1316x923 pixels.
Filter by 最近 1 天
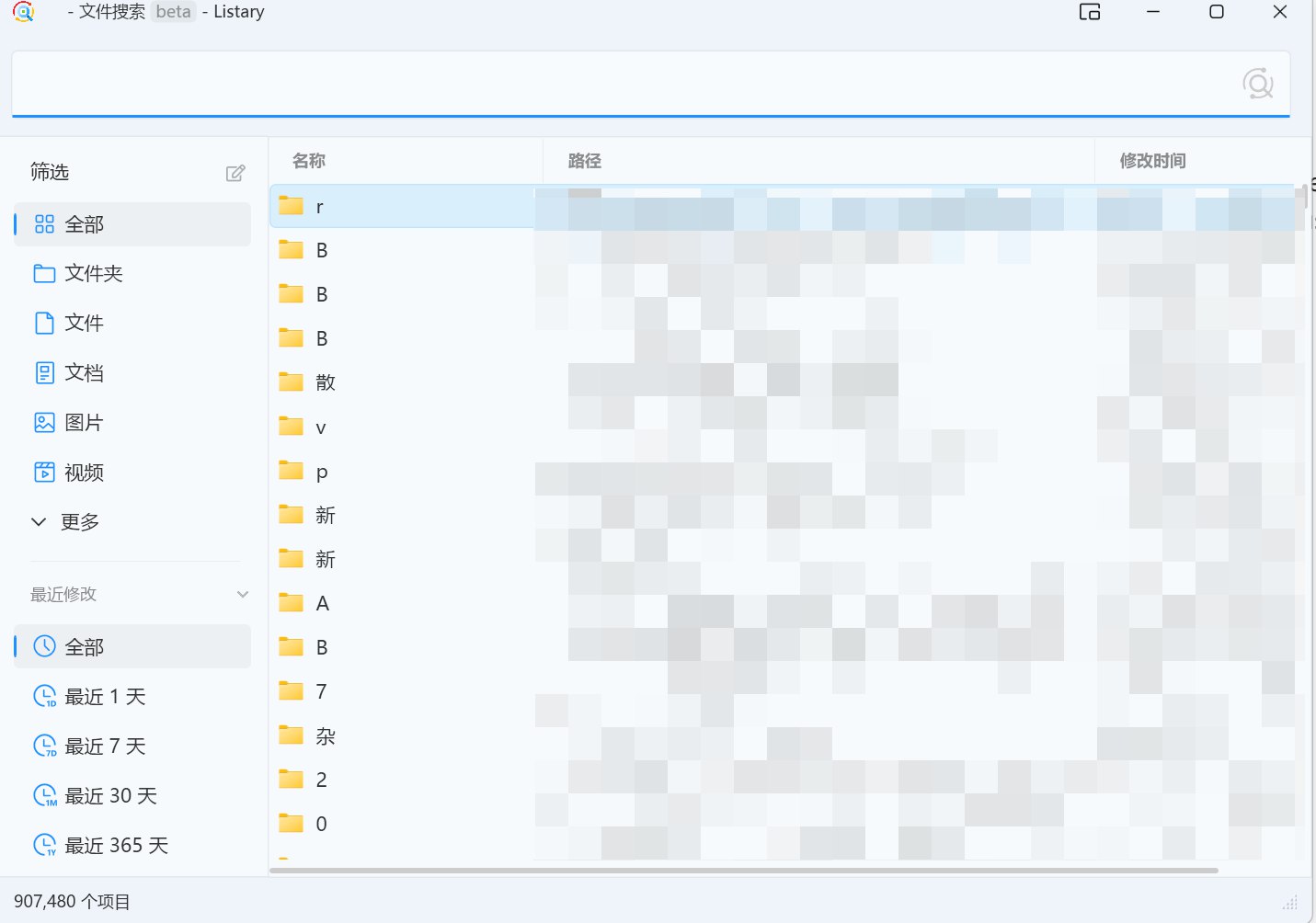point(104,697)
